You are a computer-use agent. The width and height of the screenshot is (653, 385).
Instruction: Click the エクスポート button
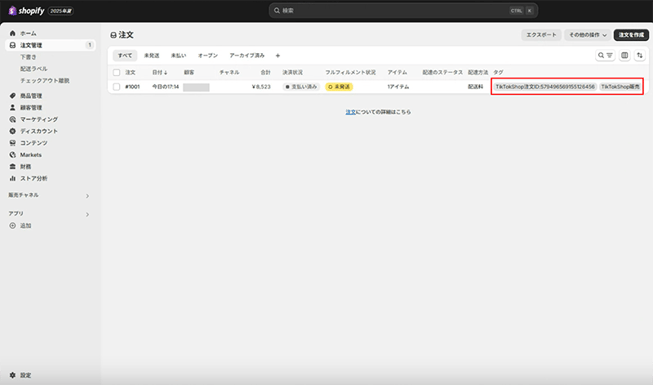pyautogui.click(x=541, y=35)
